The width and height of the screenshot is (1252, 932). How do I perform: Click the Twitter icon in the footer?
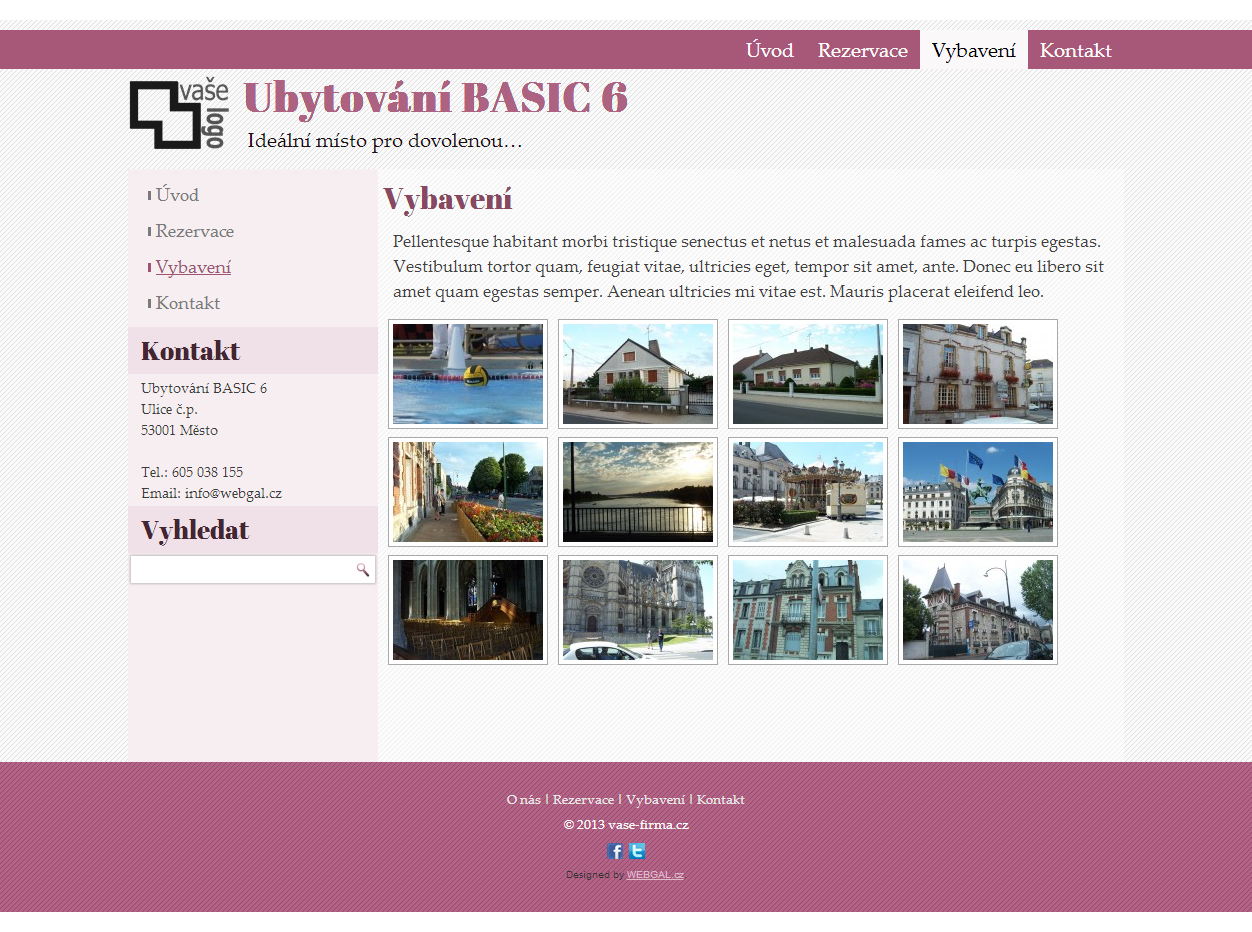pyautogui.click(x=637, y=852)
